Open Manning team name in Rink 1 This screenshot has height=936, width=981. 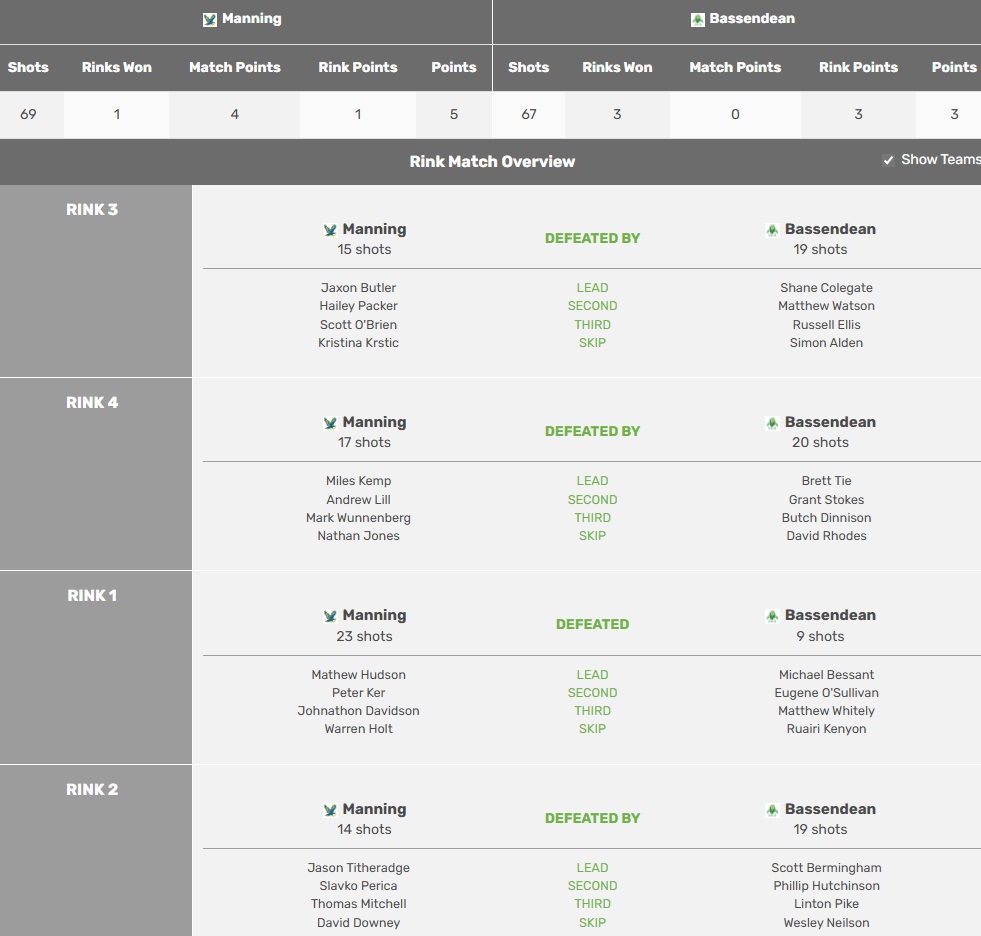(x=374, y=615)
